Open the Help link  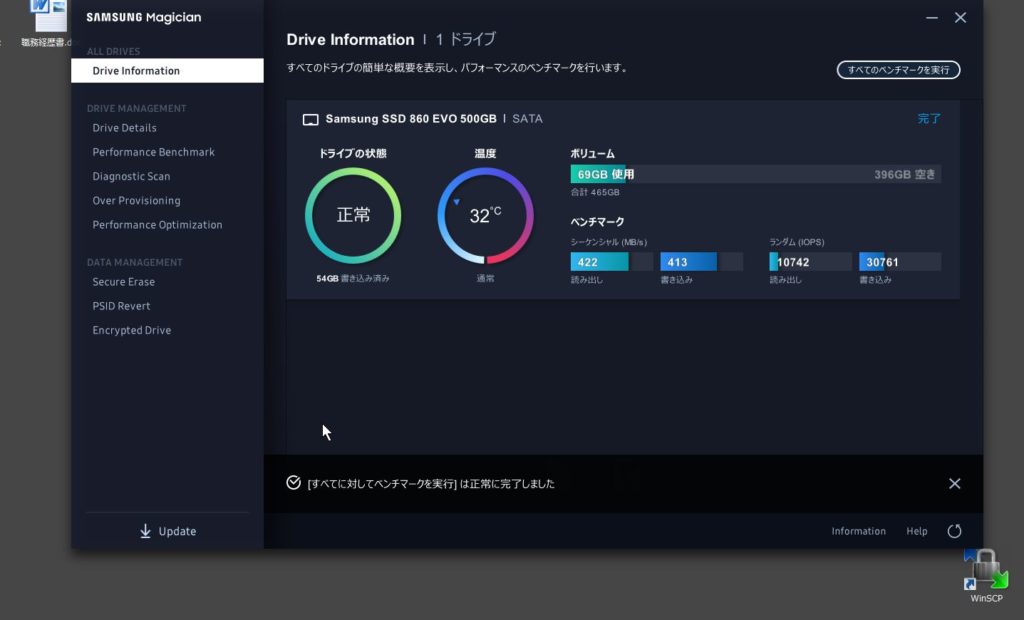click(x=916, y=531)
